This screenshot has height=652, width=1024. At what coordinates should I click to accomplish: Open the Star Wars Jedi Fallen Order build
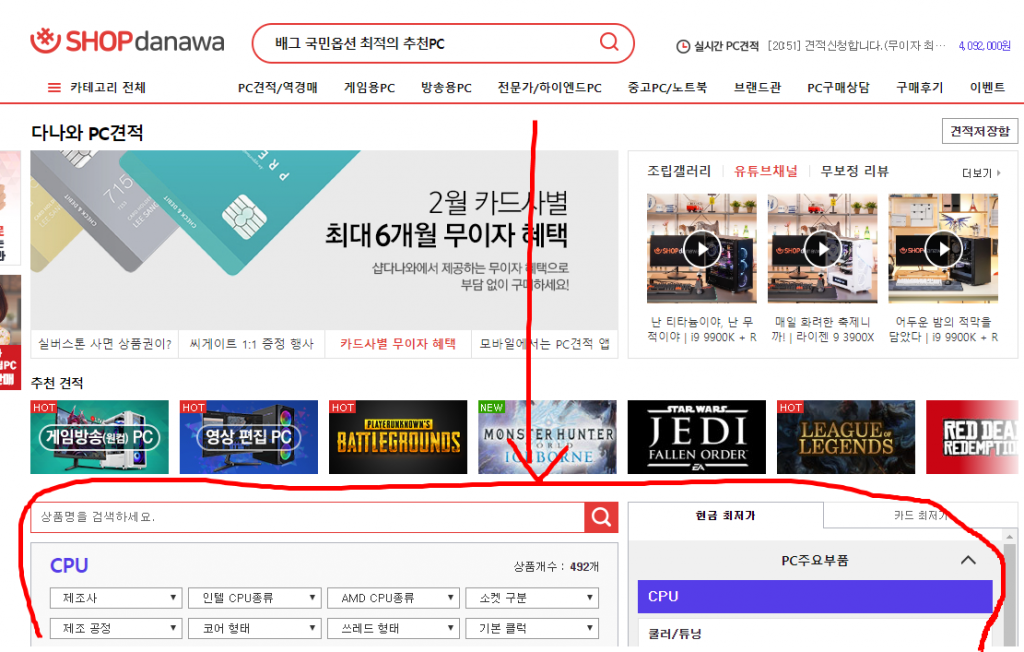point(697,437)
